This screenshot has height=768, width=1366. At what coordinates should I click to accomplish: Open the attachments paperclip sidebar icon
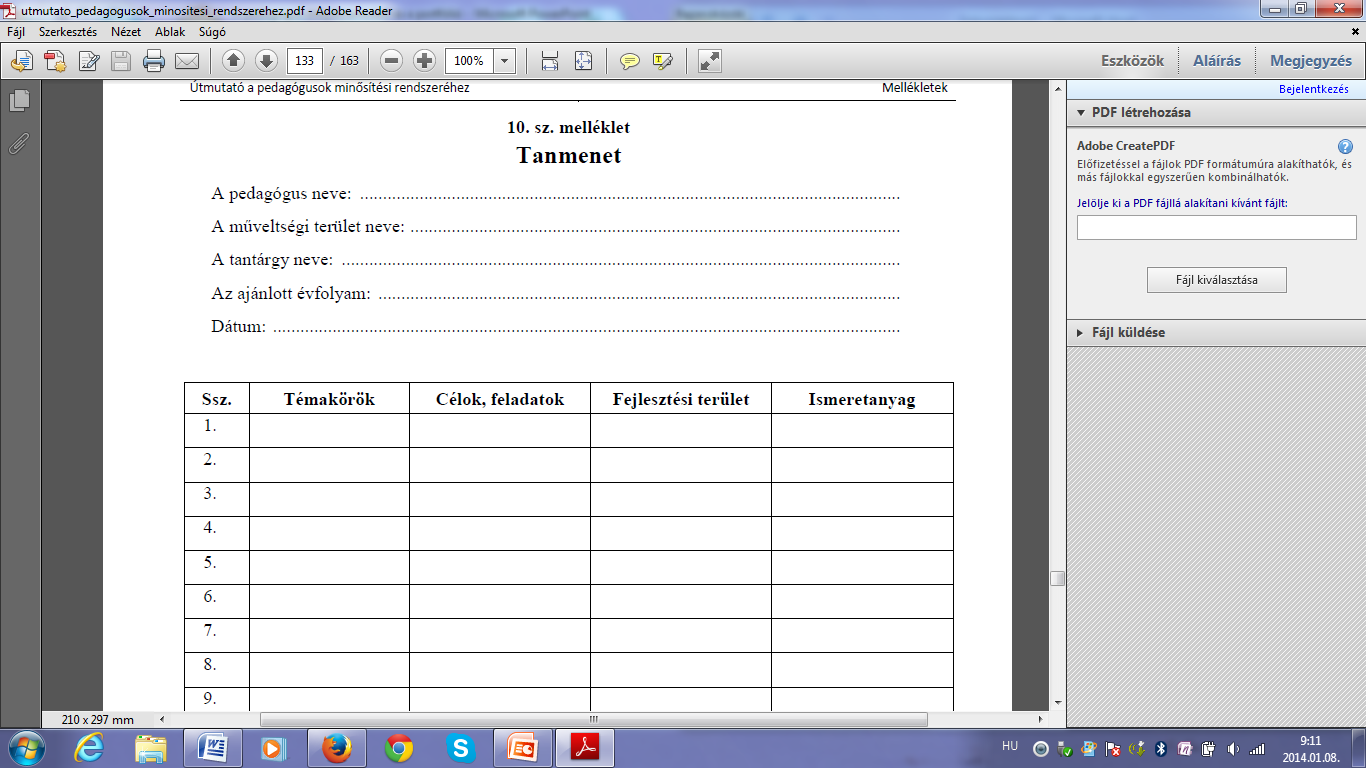click(x=19, y=143)
